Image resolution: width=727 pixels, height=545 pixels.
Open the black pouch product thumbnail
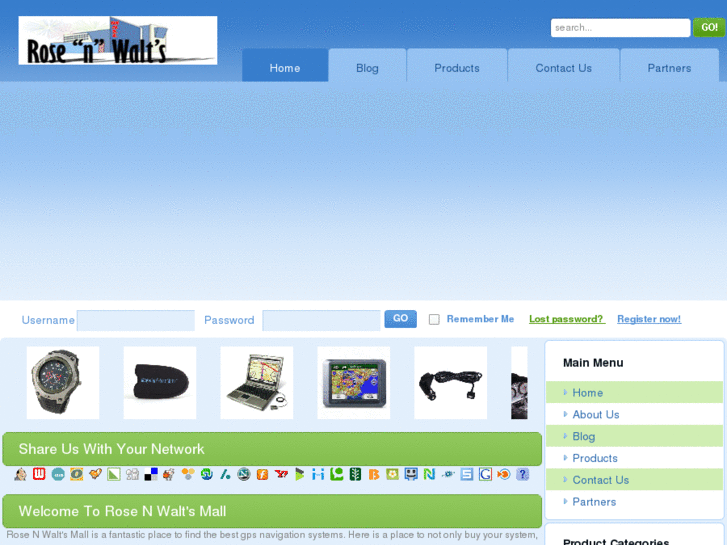(x=160, y=383)
